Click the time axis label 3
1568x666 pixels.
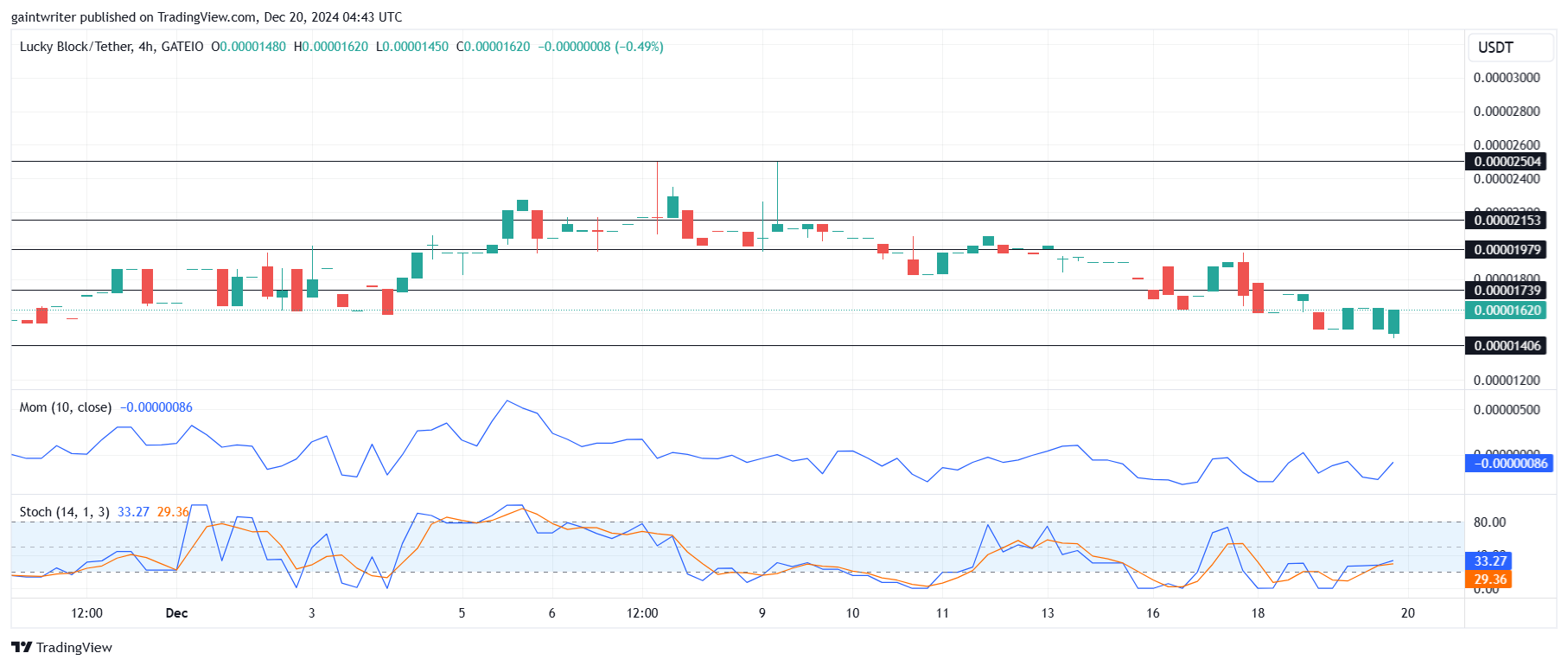click(312, 613)
